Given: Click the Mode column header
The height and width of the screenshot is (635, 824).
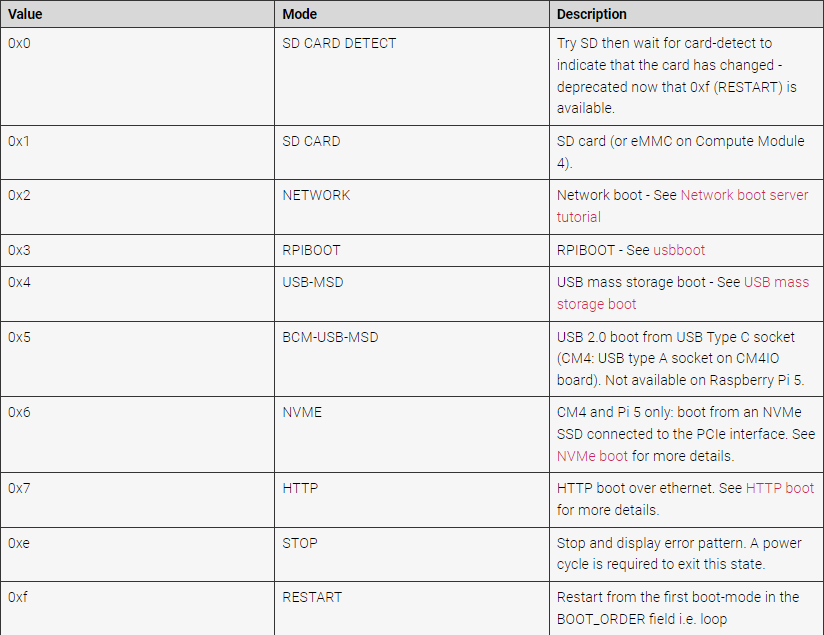Looking at the screenshot, I should coord(411,14).
